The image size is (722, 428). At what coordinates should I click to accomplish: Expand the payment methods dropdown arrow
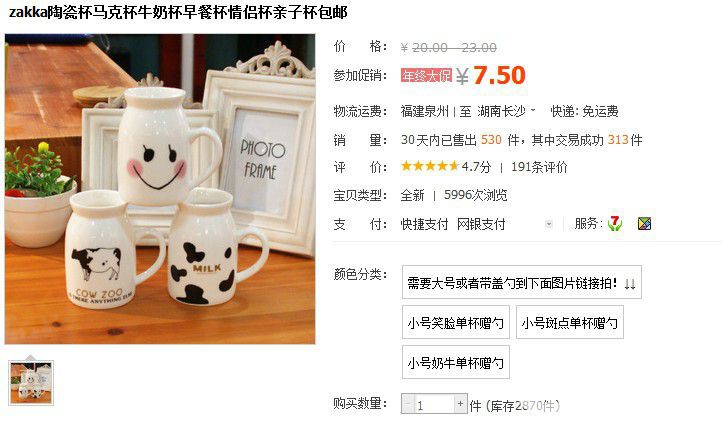point(548,224)
